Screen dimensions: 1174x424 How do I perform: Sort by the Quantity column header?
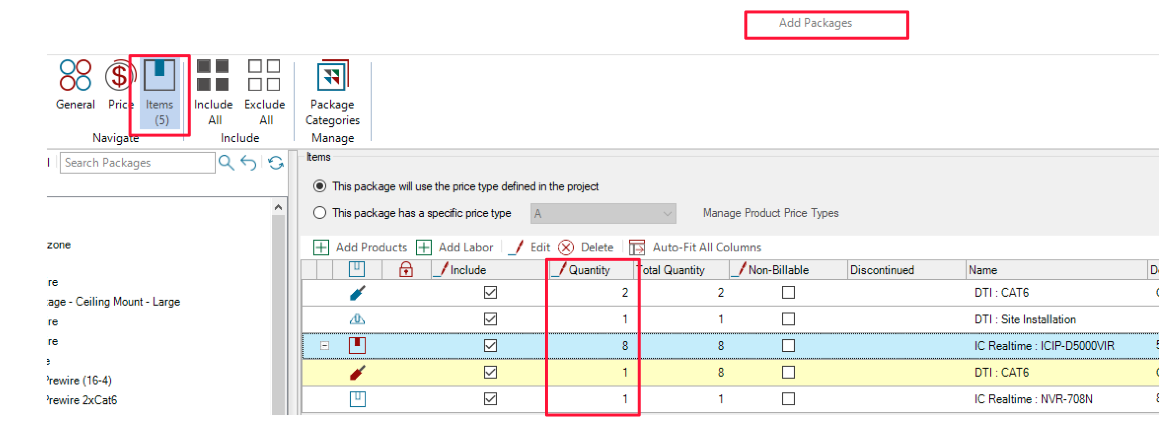point(589,270)
